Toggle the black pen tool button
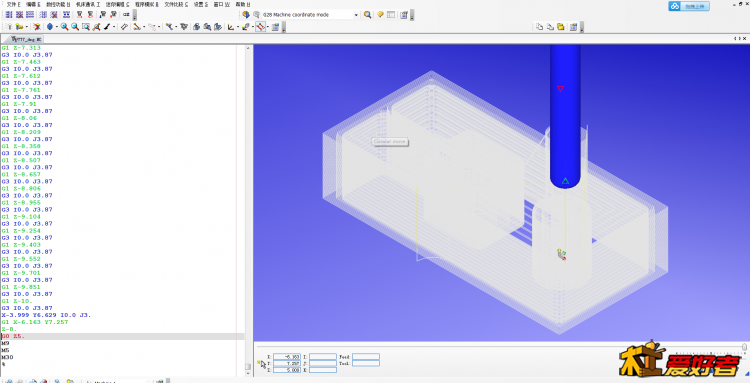750x383 pixels. pyautogui.click(x=107, y=27)
